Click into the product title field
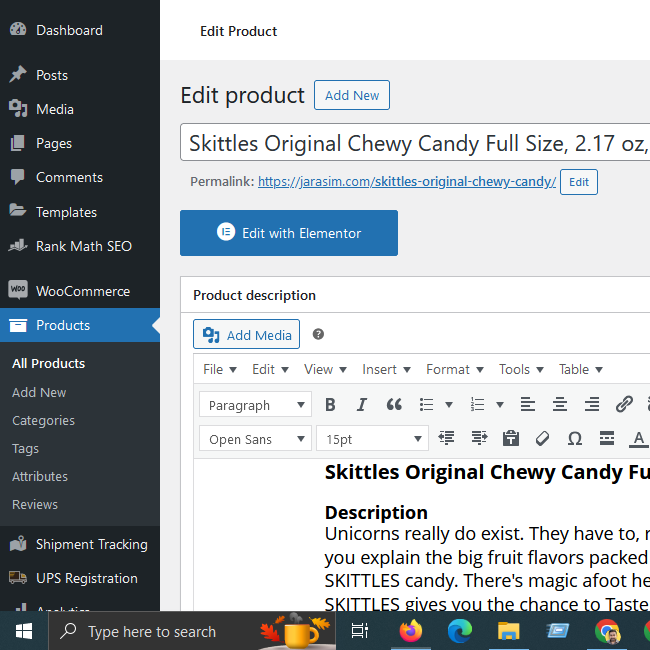This screenshot has width=650, height=650. [415, 143]
